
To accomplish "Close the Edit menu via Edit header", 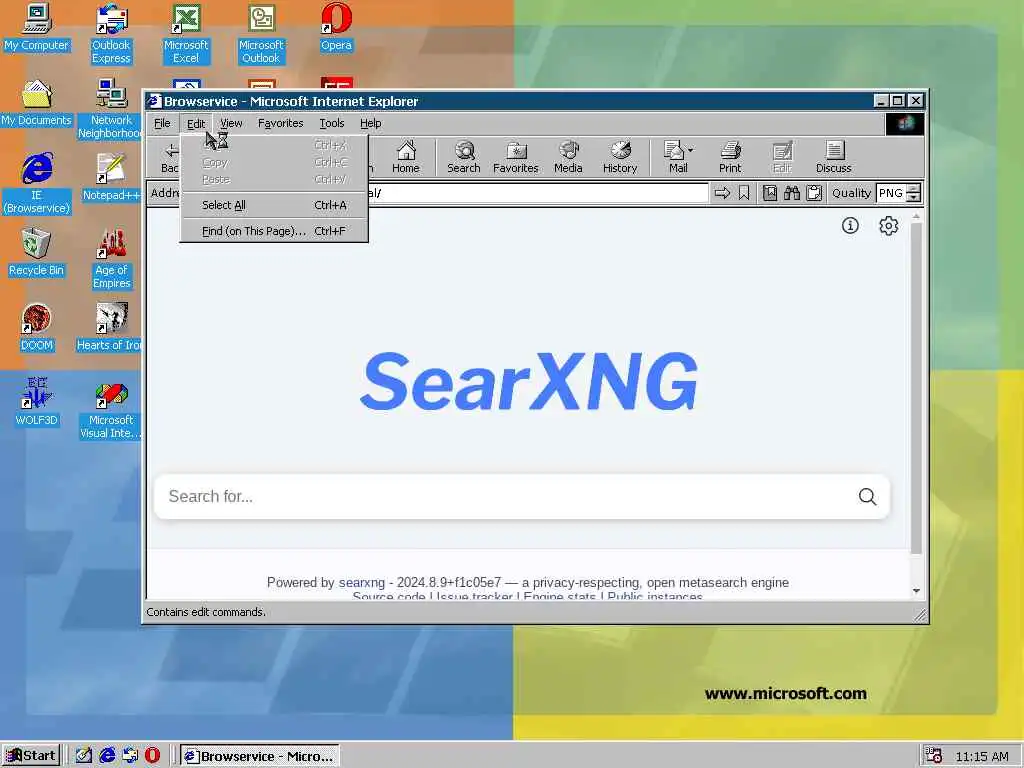I will 196,123.
